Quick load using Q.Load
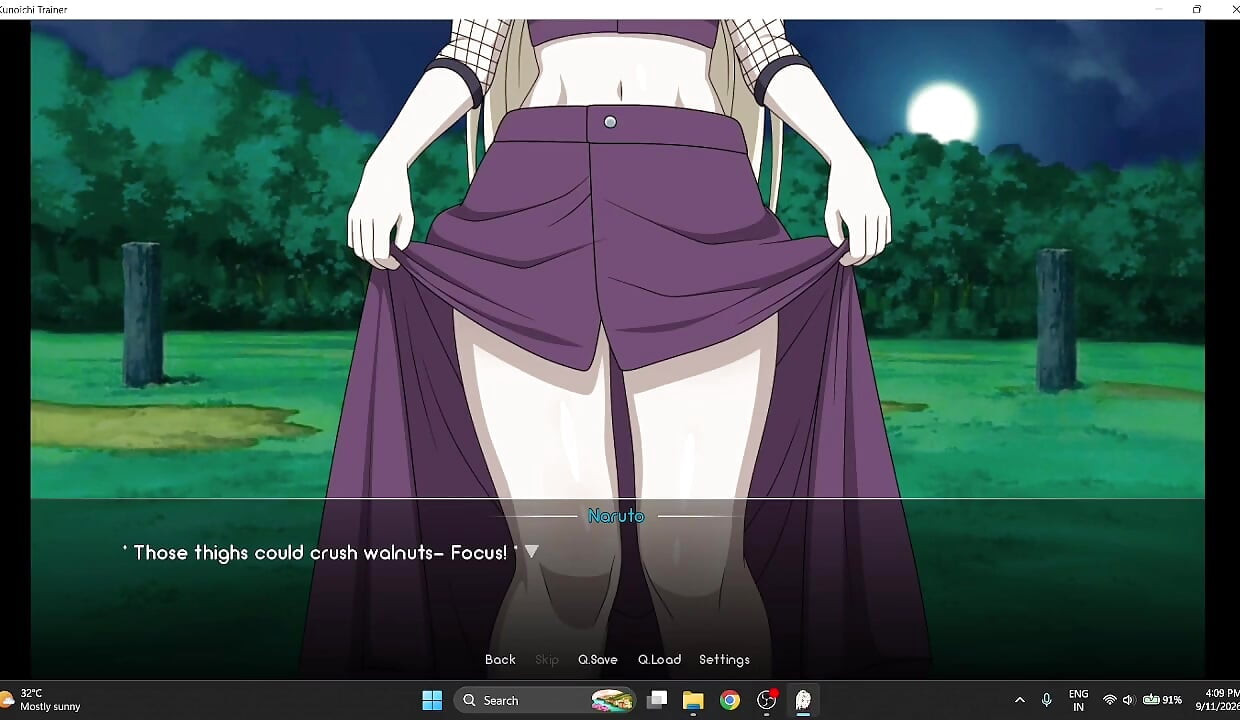The width and height of the screenshot is (1240, 720). coord(659,660)
